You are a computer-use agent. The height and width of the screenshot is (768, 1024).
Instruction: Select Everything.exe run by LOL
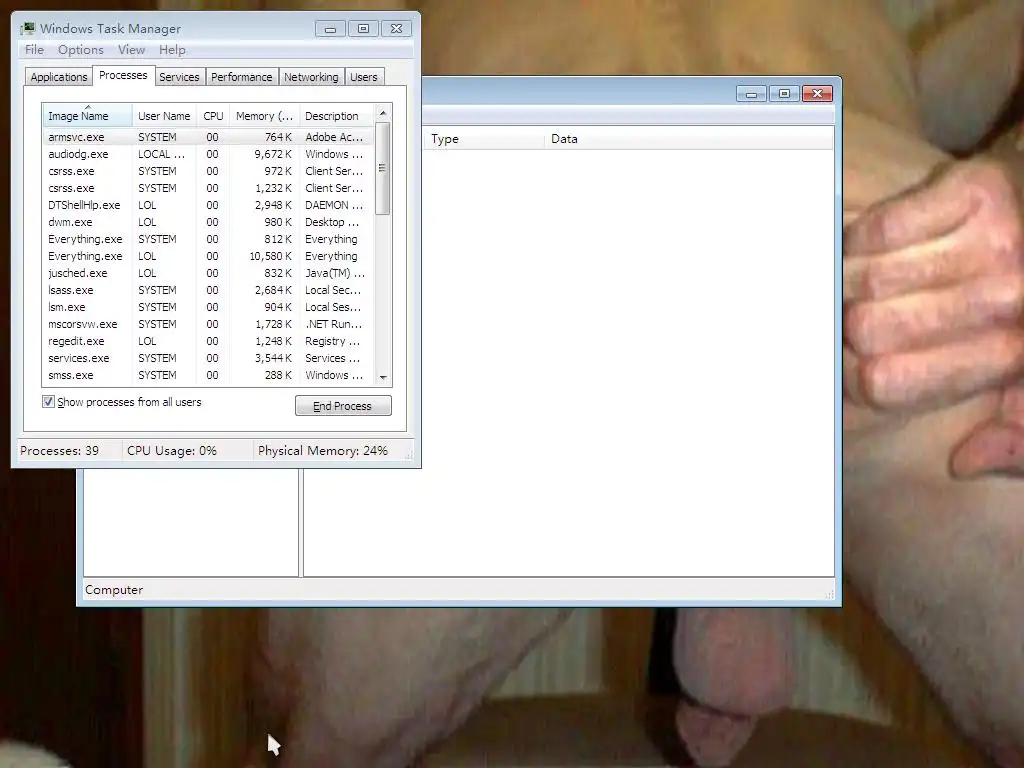pos(209,256)
